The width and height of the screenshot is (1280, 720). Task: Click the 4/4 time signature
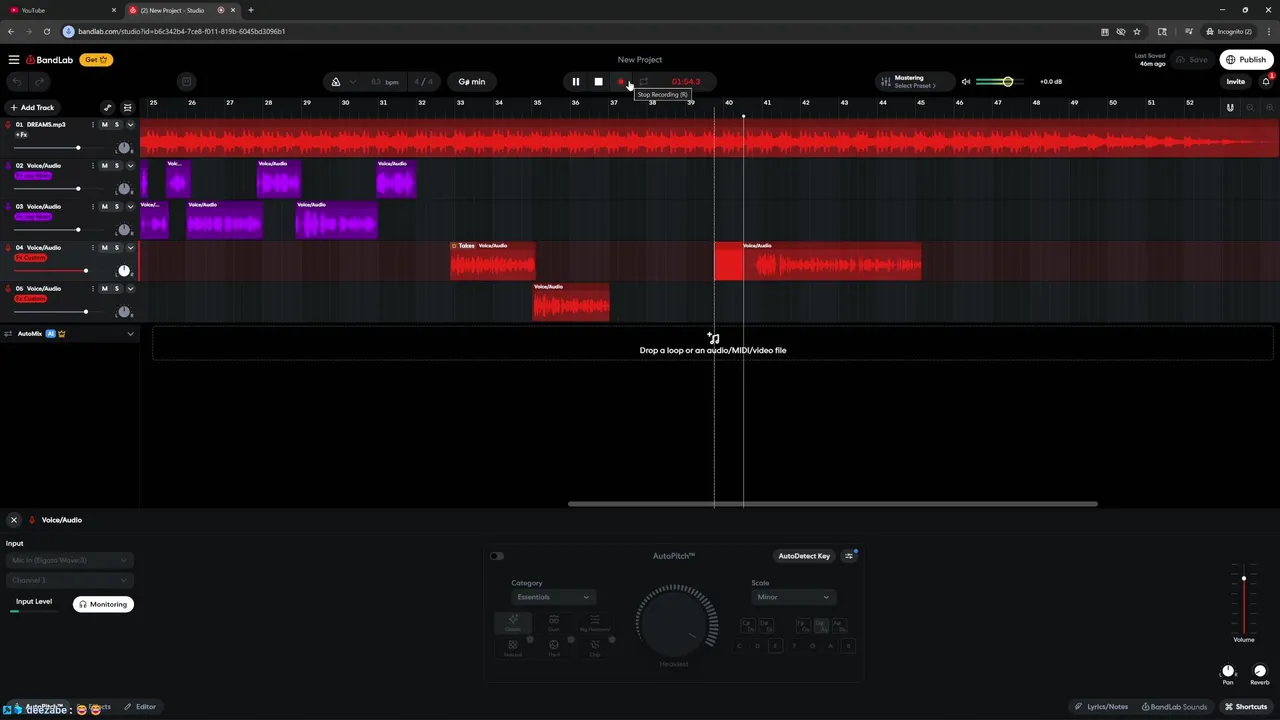point(424,82)
